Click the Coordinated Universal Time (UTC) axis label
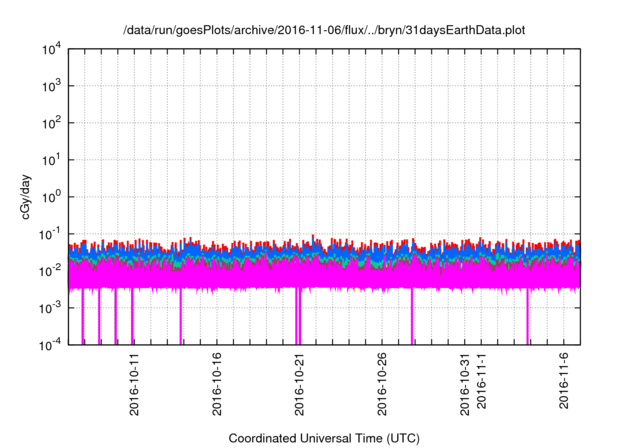This screenshot has width=640, height=448. 324,438
